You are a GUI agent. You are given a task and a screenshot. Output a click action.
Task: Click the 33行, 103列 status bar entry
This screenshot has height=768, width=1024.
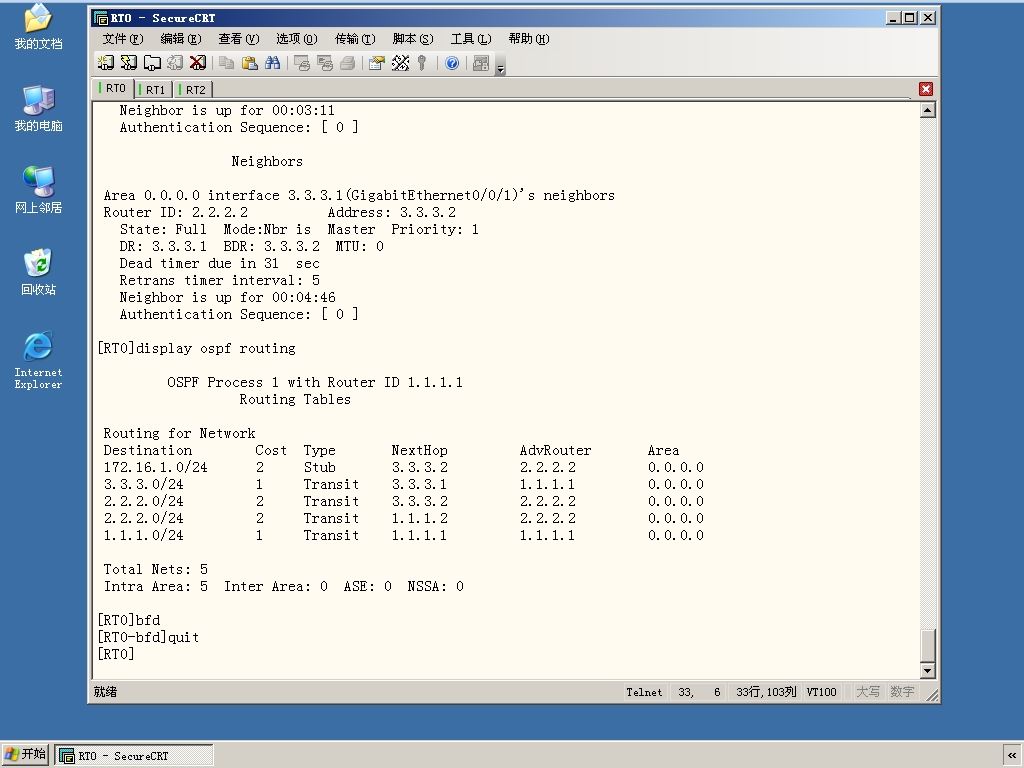766,692
